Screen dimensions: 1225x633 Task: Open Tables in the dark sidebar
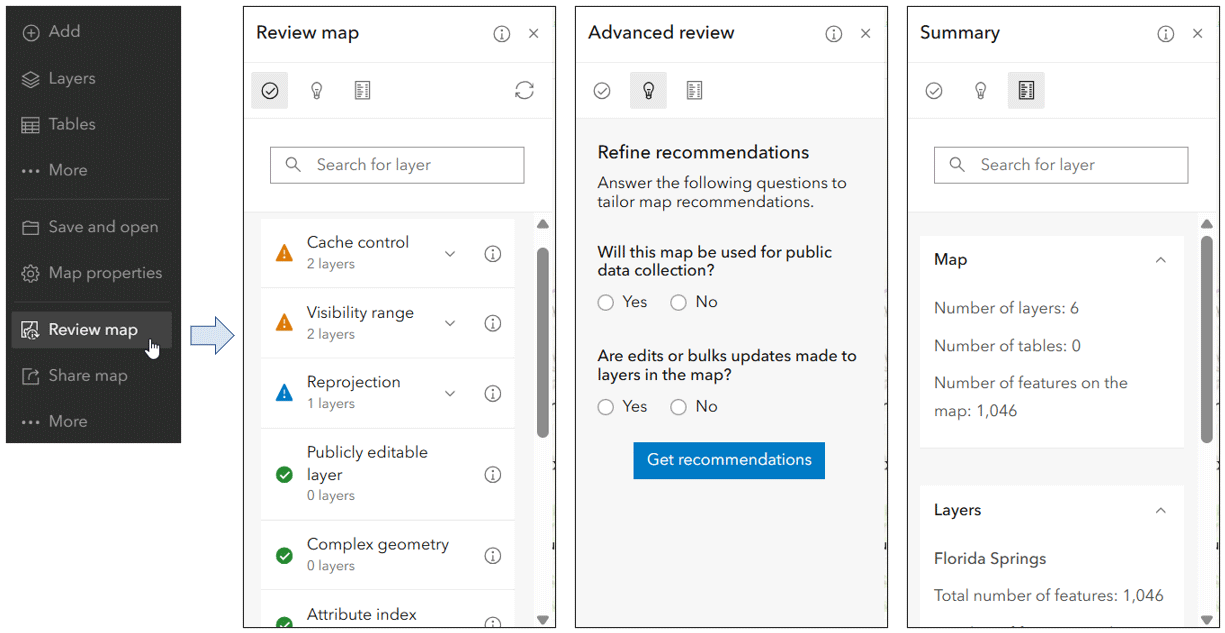pyautogui.click(x=59, y=124)
